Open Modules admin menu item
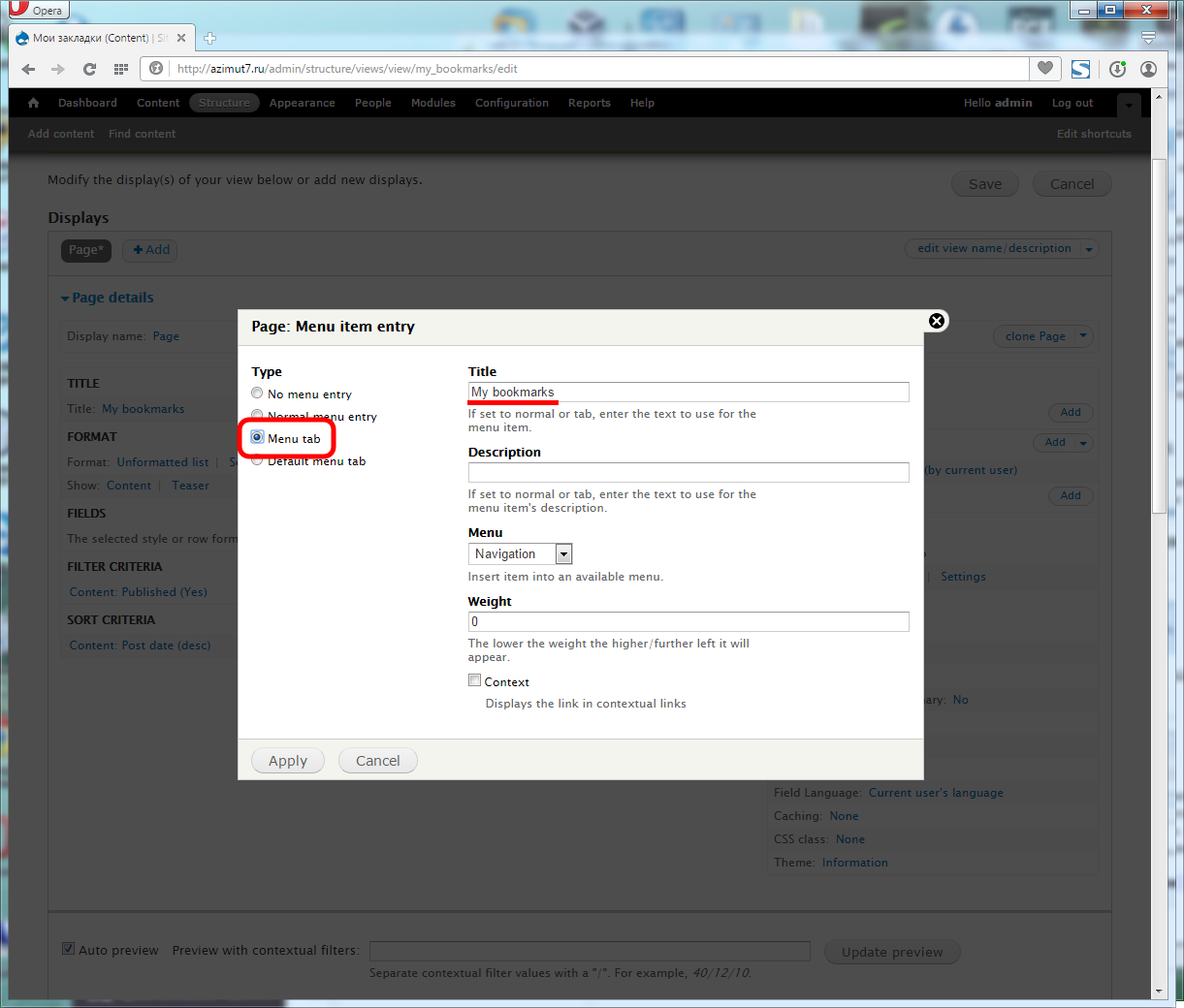Viewport: 1184px width, 1008px height. click(433, 103)
